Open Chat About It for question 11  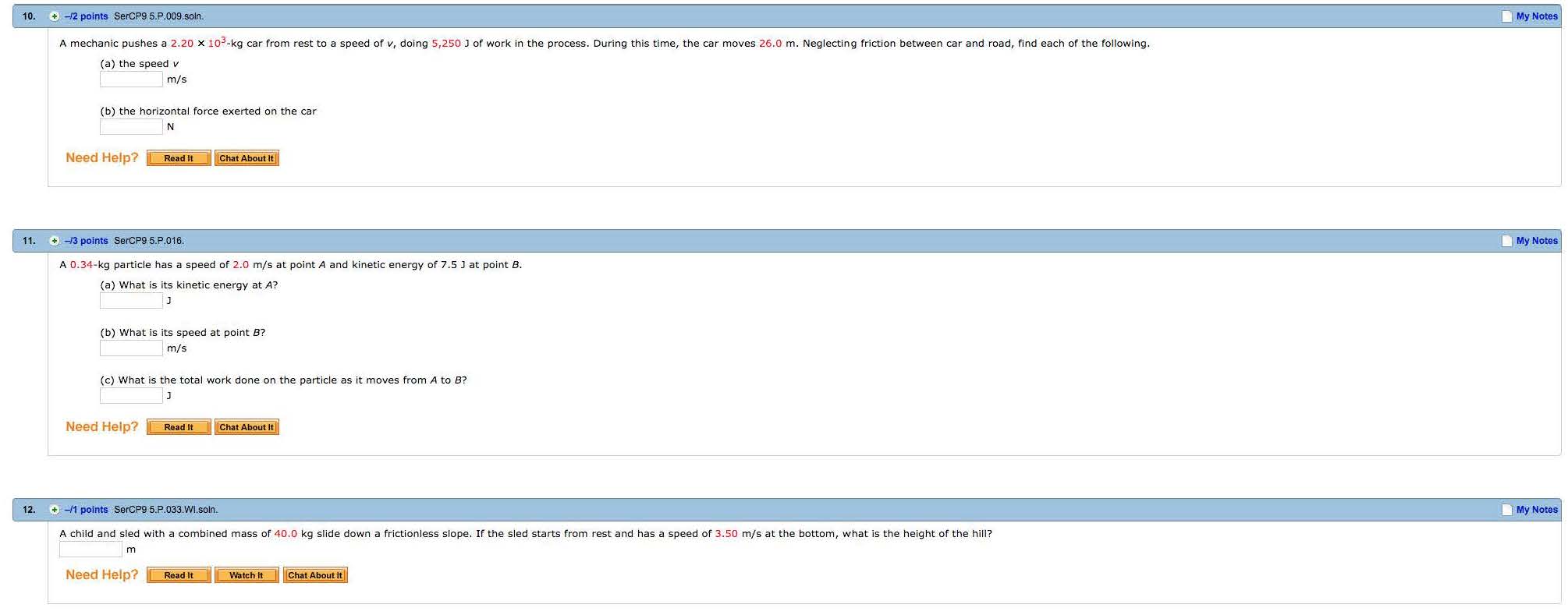coord(247,427)
